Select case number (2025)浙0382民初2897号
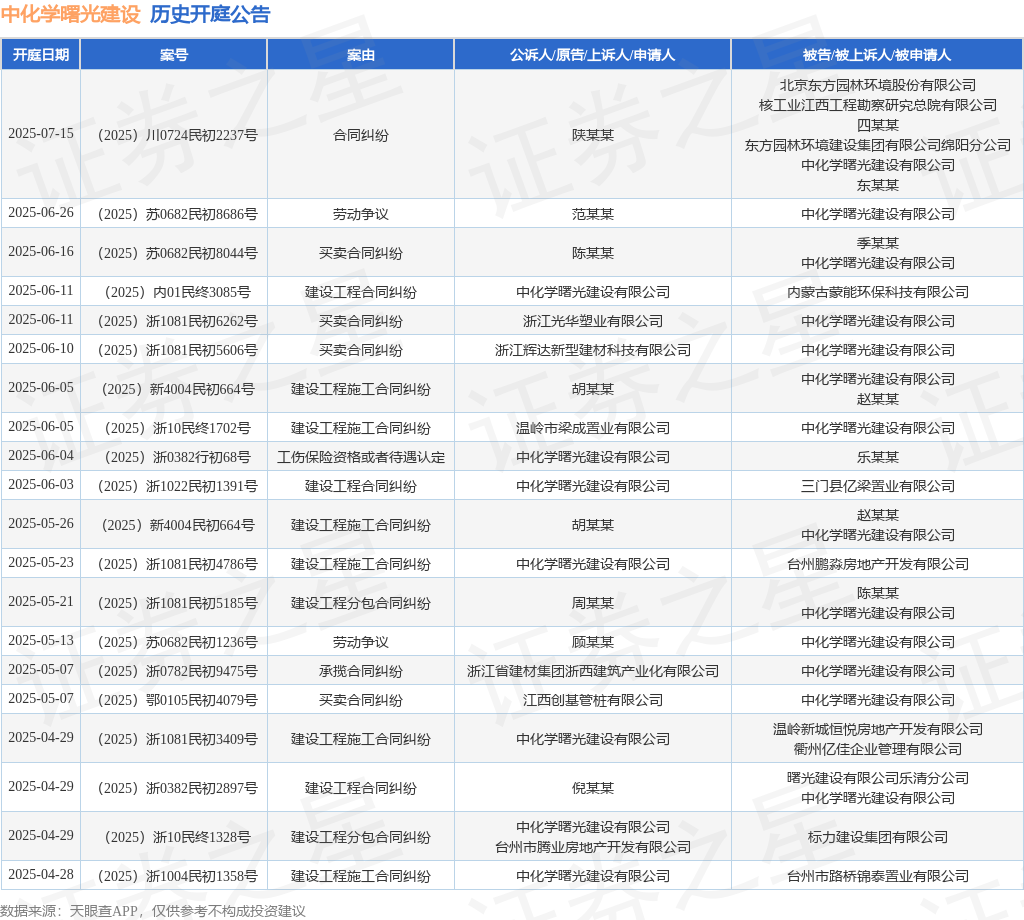The width and height of the screenshot is (1024, 920). [178, 788]
